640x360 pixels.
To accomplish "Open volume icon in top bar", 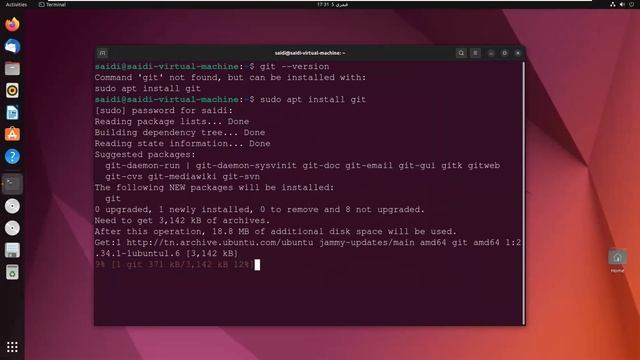I will pyautogui.click(x=622, y=4).
